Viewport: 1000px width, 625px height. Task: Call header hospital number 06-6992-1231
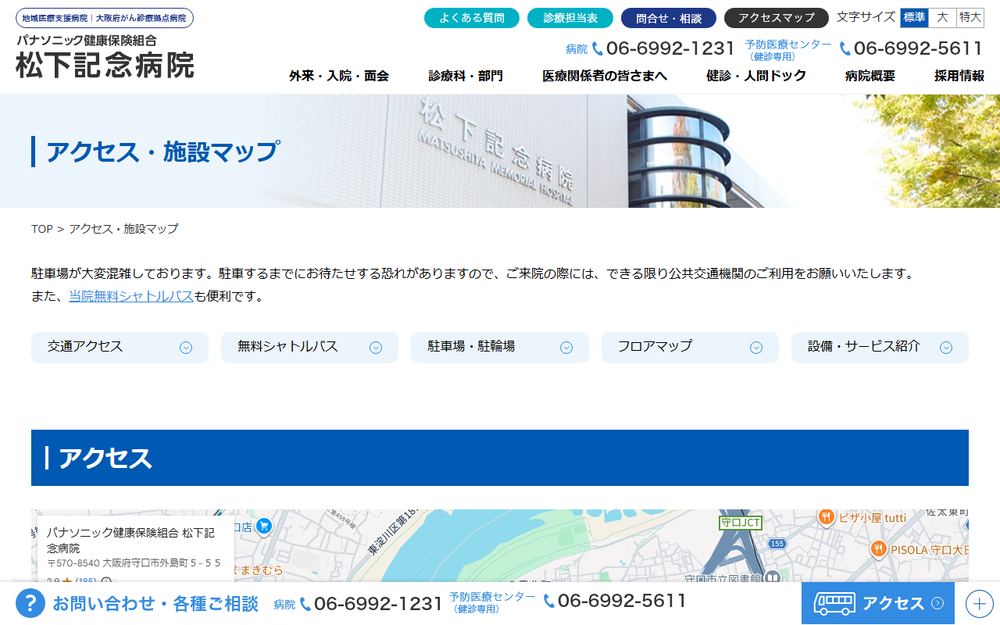(x=670, y=48)
